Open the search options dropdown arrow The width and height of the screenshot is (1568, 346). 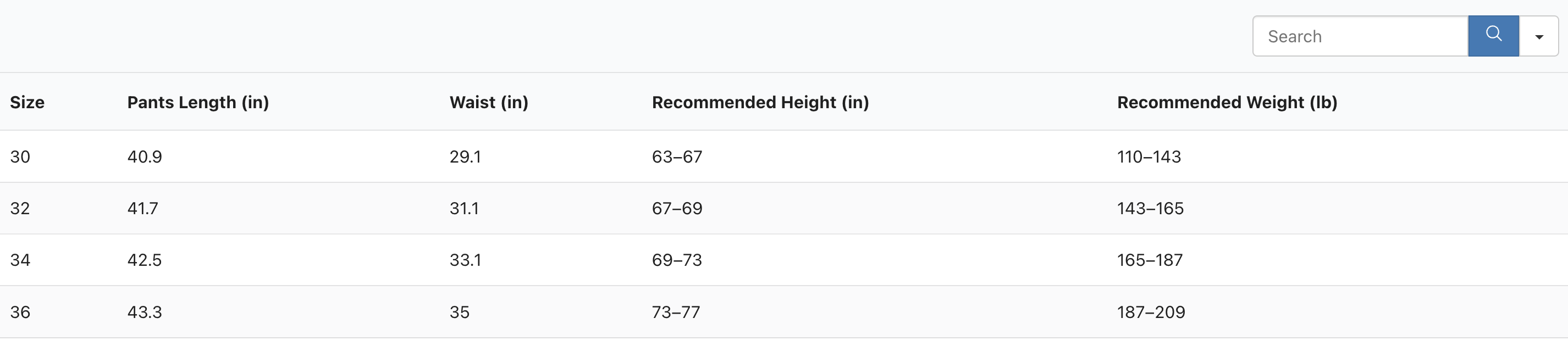point(1539,36)
